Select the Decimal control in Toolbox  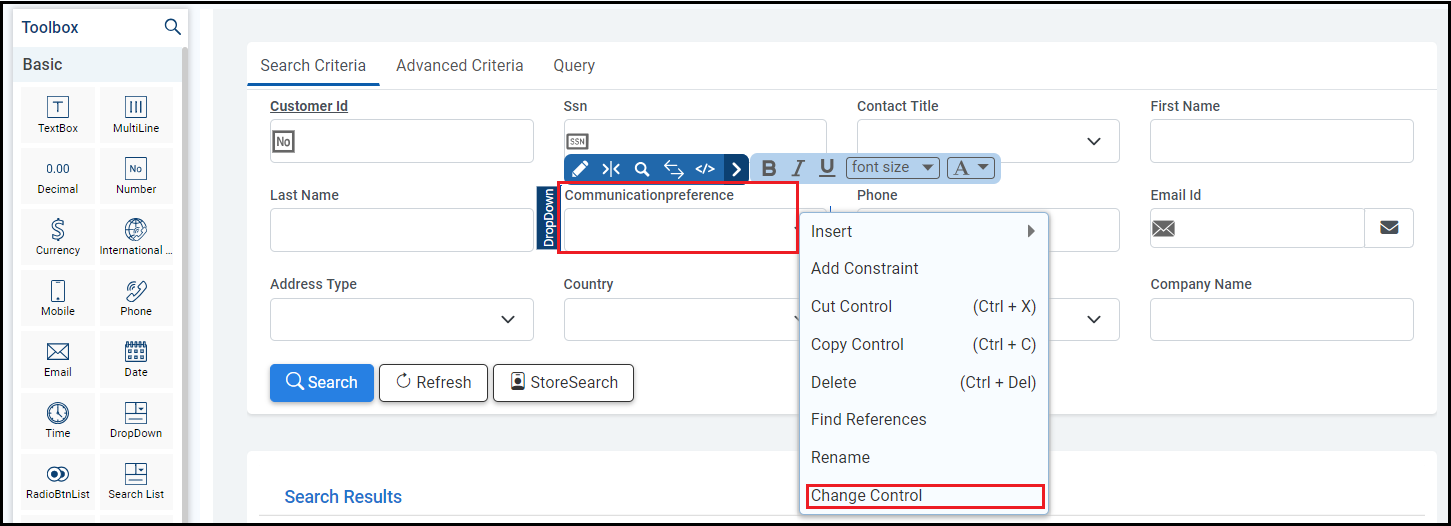(58, 176)
